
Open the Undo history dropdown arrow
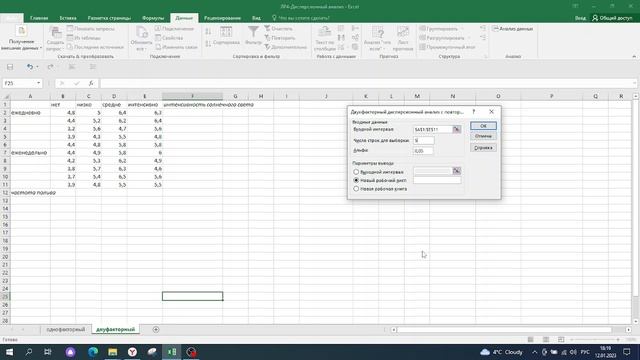37,67
